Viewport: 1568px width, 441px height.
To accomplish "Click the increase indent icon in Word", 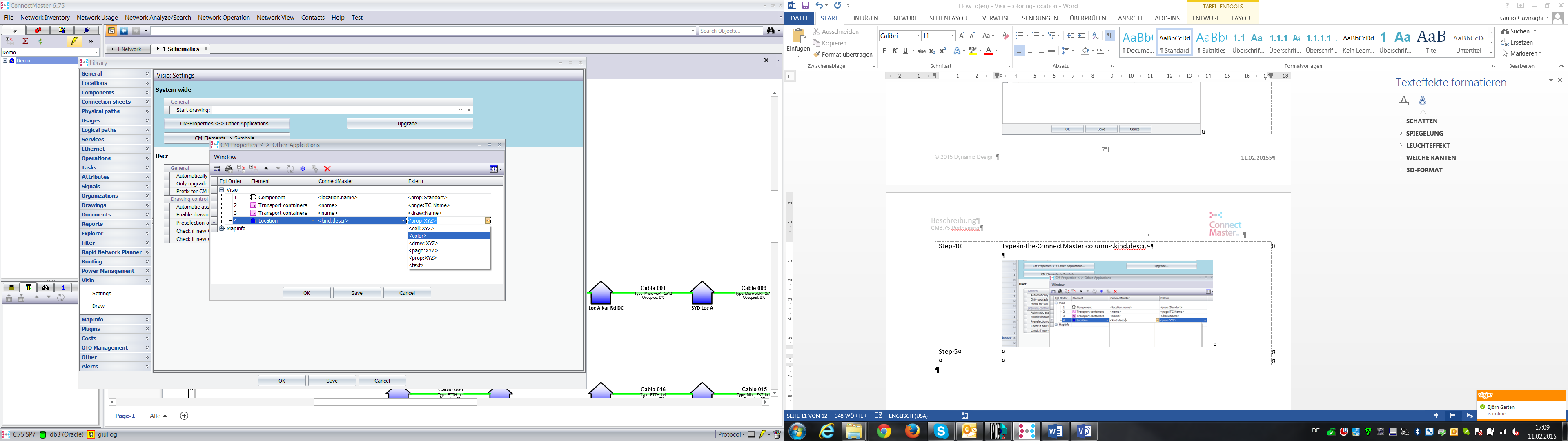I will click(1082, 36).
